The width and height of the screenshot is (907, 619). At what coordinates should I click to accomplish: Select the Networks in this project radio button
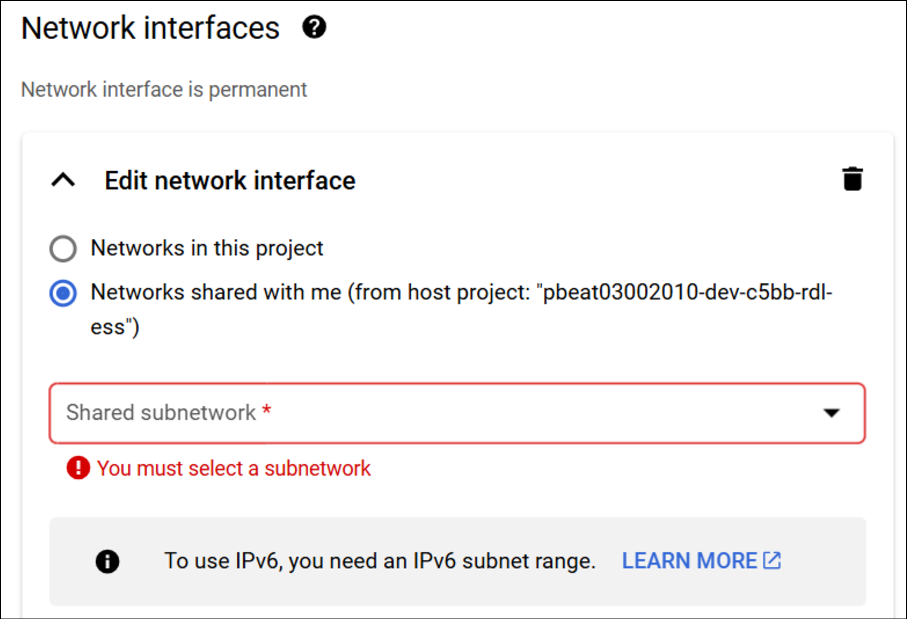click(x=63, y=248)
